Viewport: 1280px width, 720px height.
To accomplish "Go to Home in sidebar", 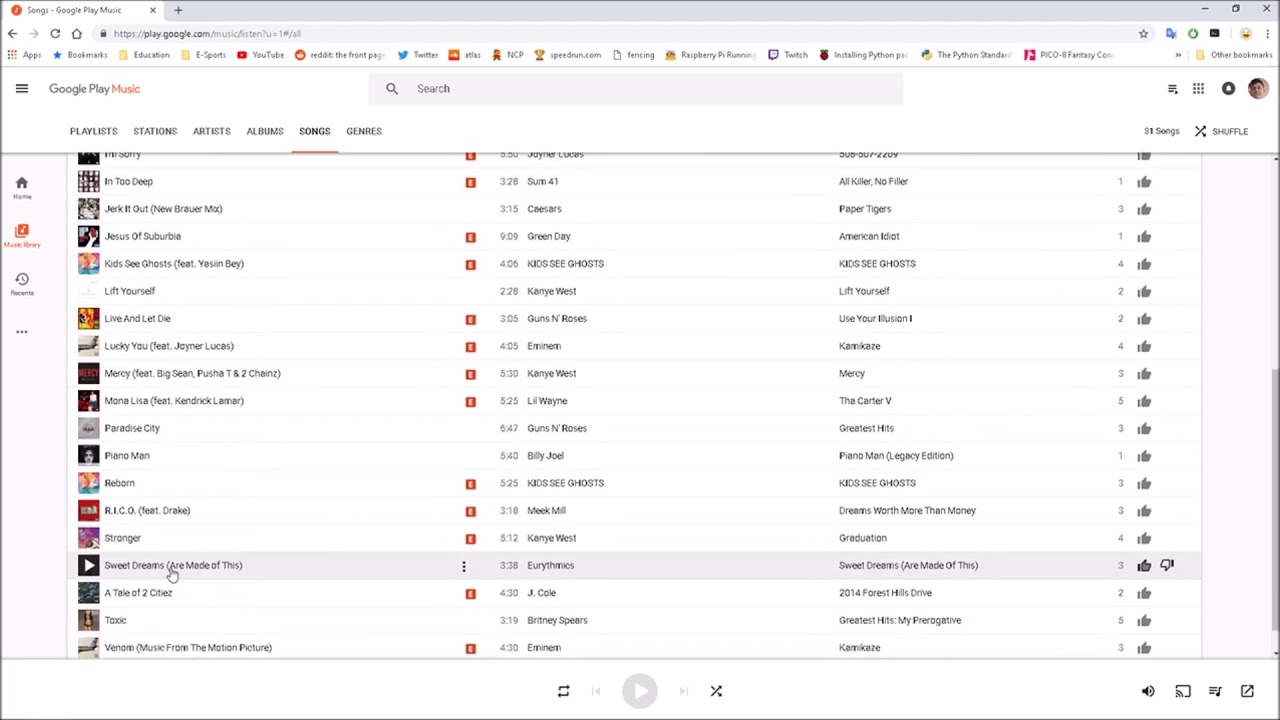I will point(22,187).
